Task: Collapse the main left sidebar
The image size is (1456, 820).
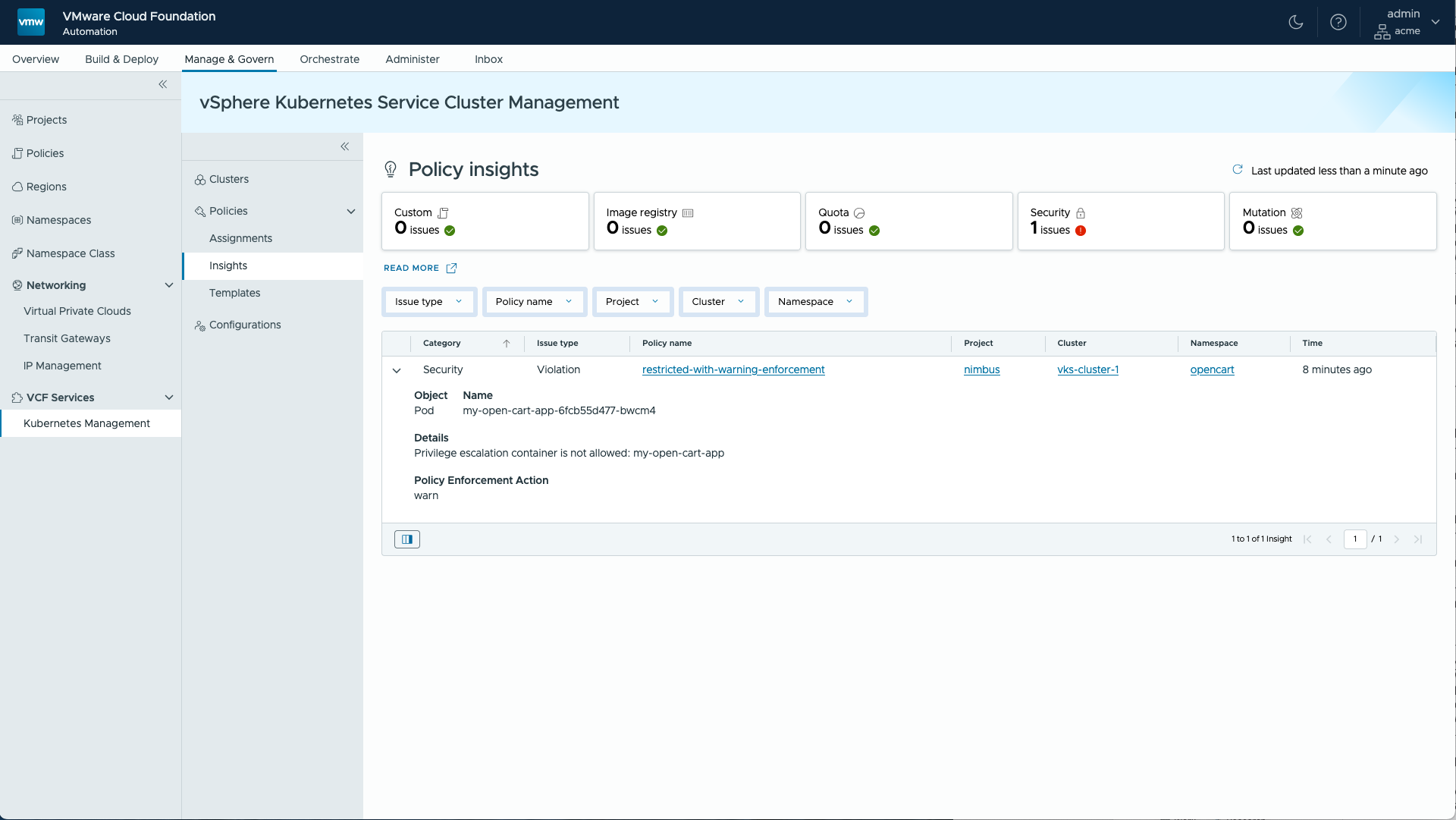Action: pos(162,84)
